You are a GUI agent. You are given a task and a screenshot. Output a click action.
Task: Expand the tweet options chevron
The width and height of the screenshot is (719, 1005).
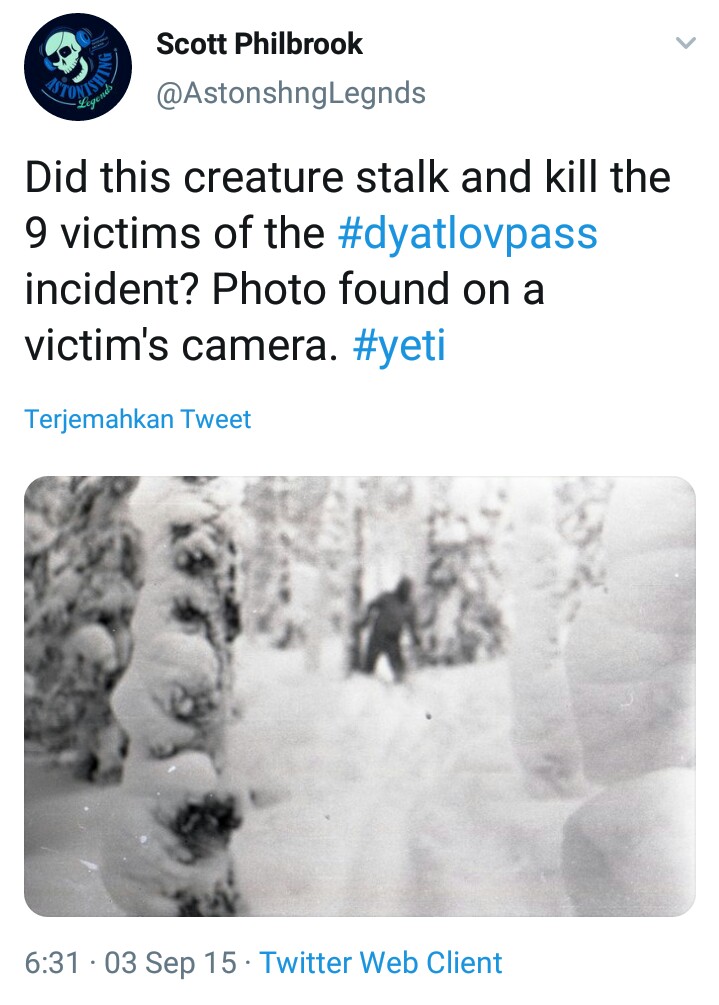685,44
